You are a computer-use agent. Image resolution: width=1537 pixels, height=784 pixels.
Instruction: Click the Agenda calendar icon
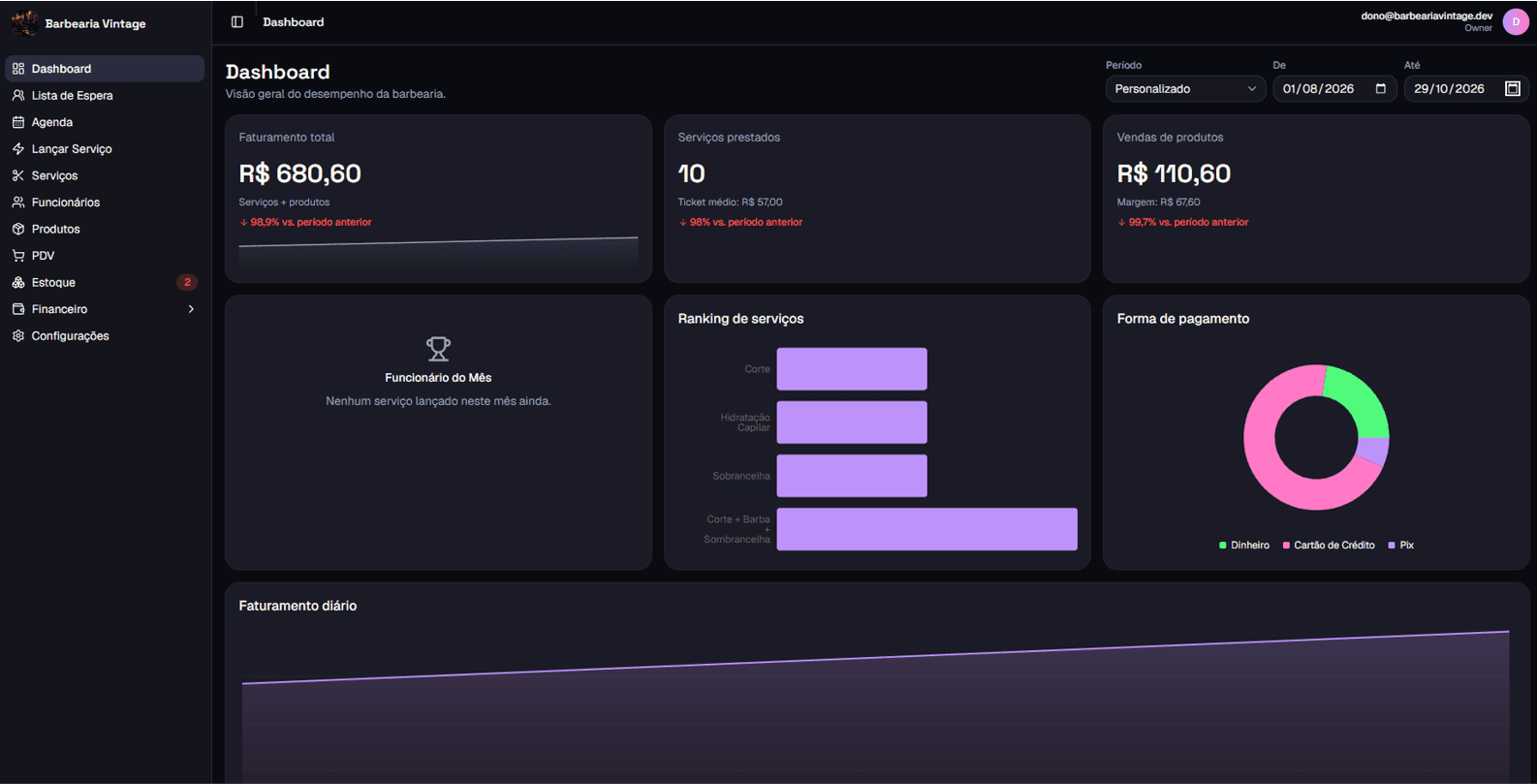pos(18,122)
